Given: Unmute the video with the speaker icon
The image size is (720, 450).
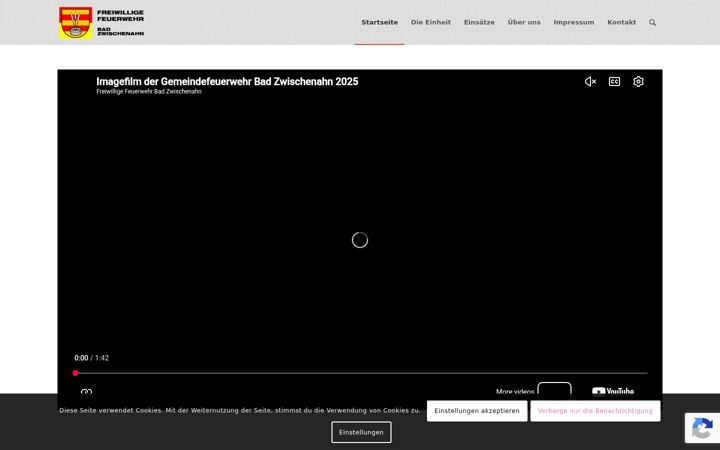Looking at the screenshot, I should pos(590,82).
